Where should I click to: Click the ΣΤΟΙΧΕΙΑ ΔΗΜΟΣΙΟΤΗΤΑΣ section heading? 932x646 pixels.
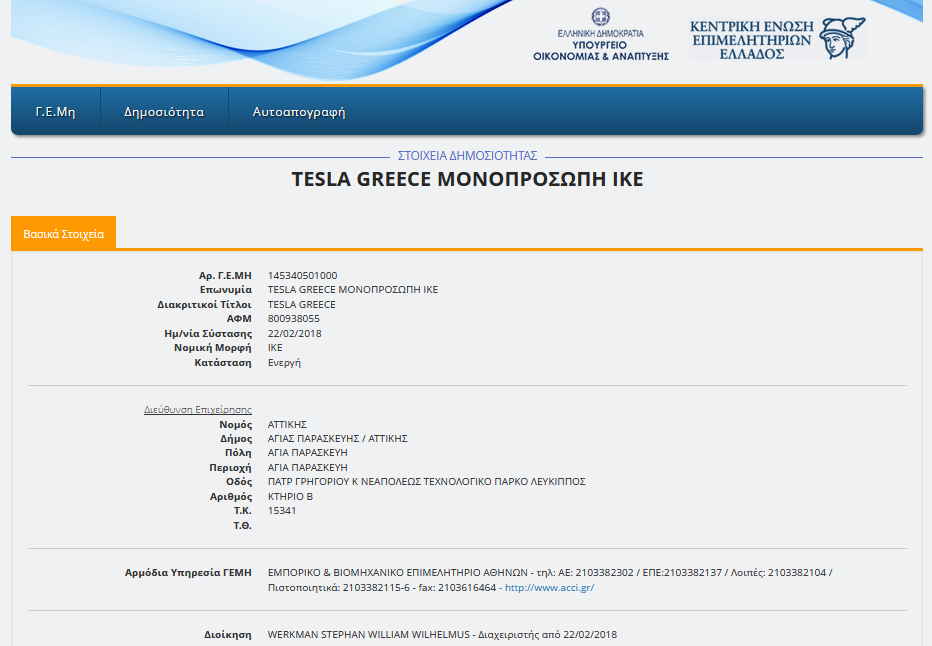click(x=467, y=156)
